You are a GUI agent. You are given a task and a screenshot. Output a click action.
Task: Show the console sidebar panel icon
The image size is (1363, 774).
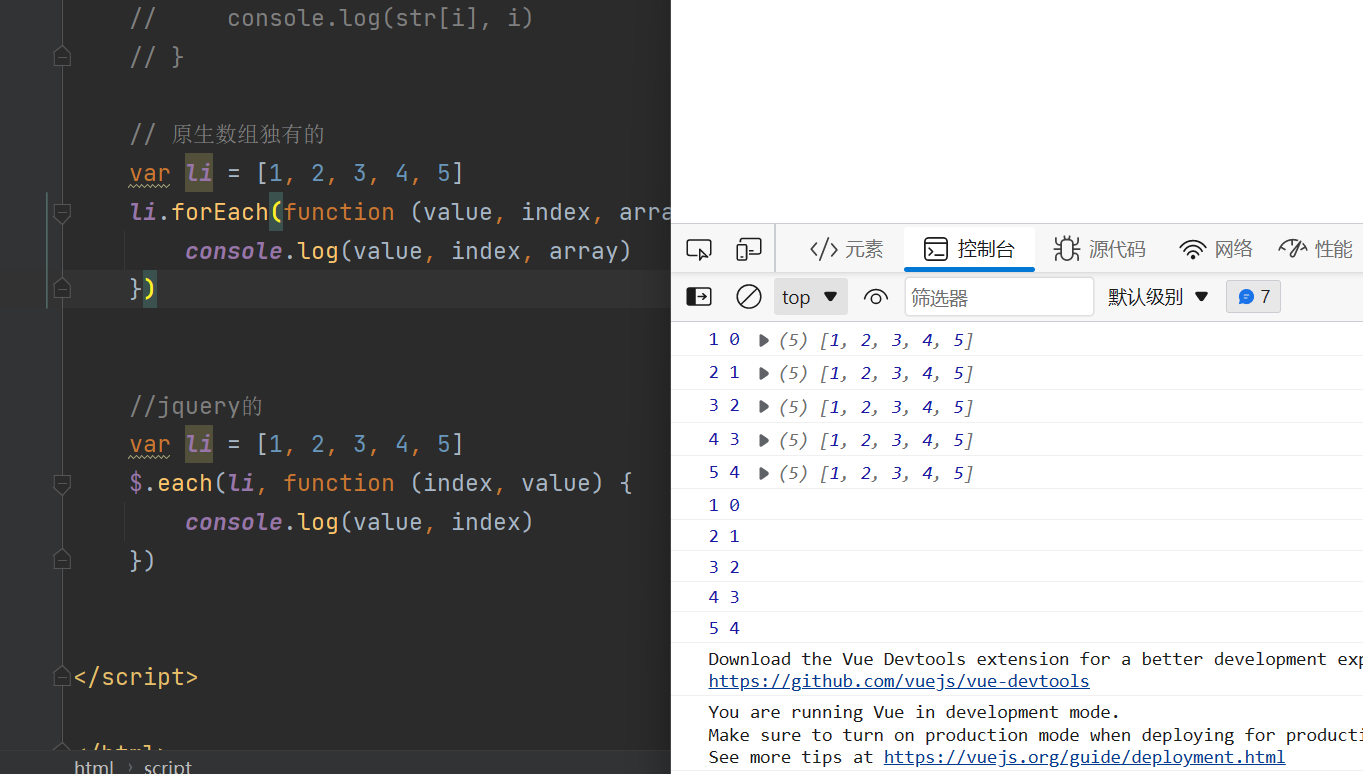point(698,297)
